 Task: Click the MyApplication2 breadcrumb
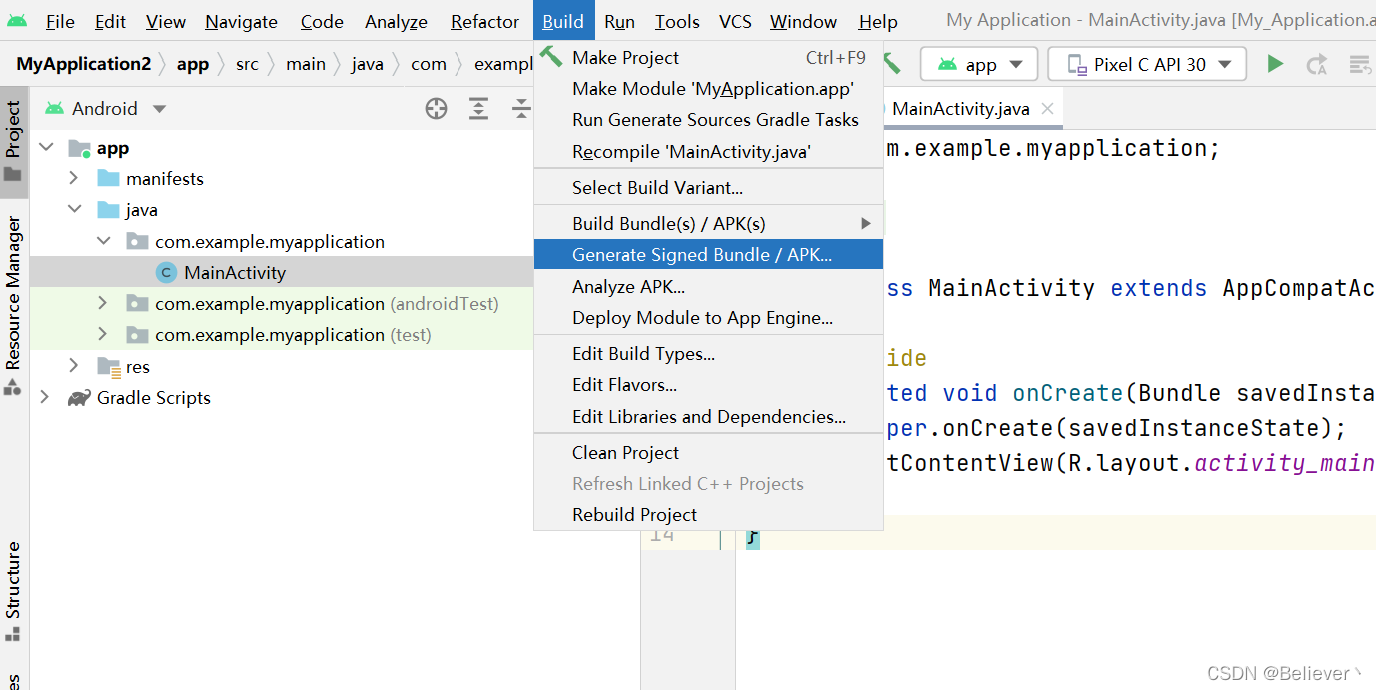[83, 64]
